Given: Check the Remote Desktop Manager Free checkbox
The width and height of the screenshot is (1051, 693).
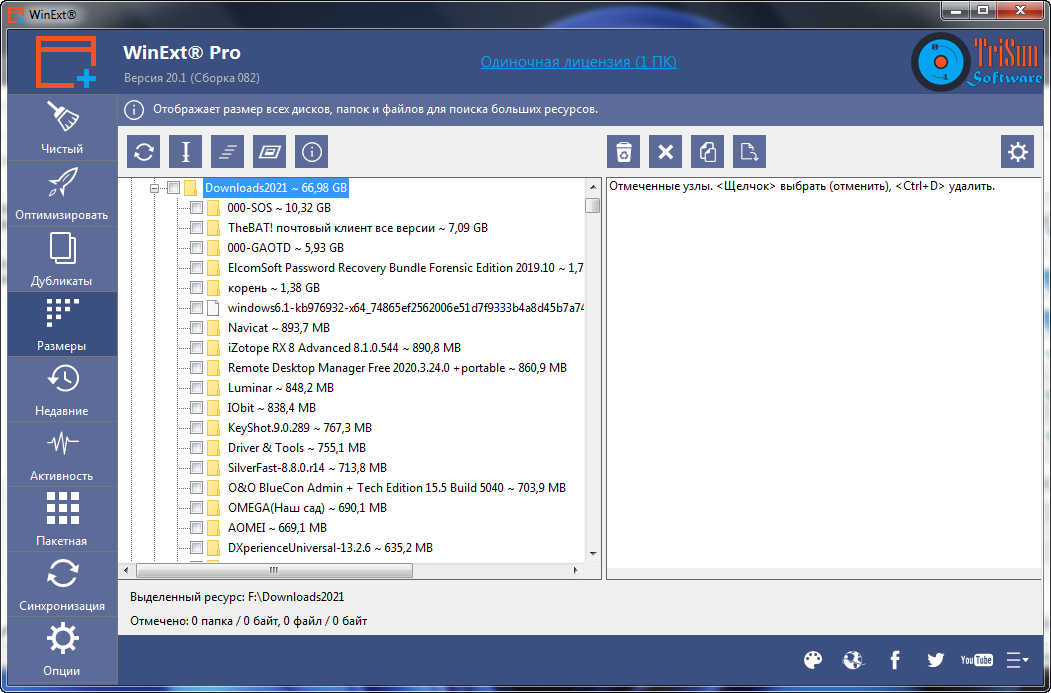Looking at the screenshot, I should click(196, 368).
